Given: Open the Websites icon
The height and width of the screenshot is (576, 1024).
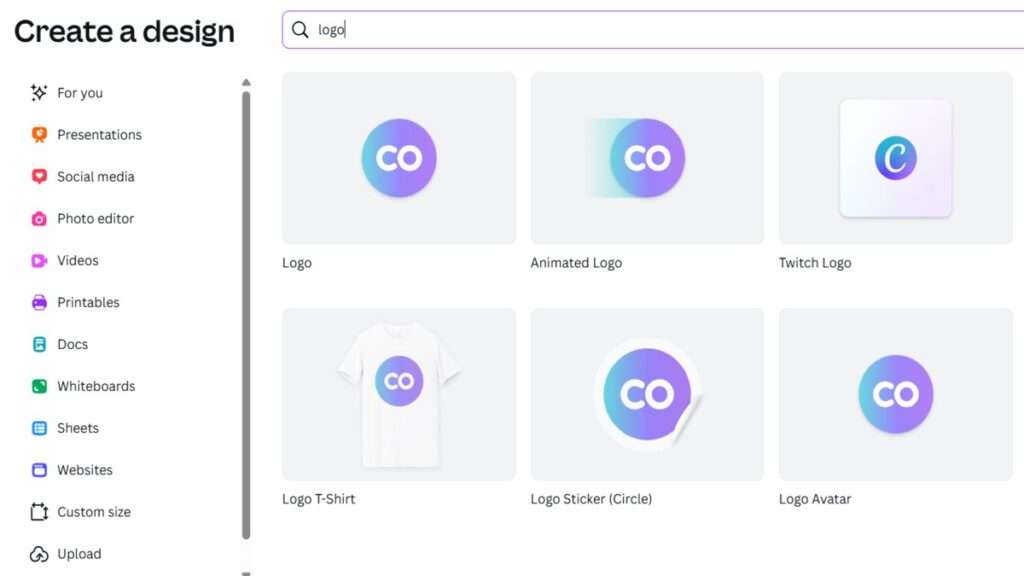Looking at the screenshot, I should coord(39,470).
